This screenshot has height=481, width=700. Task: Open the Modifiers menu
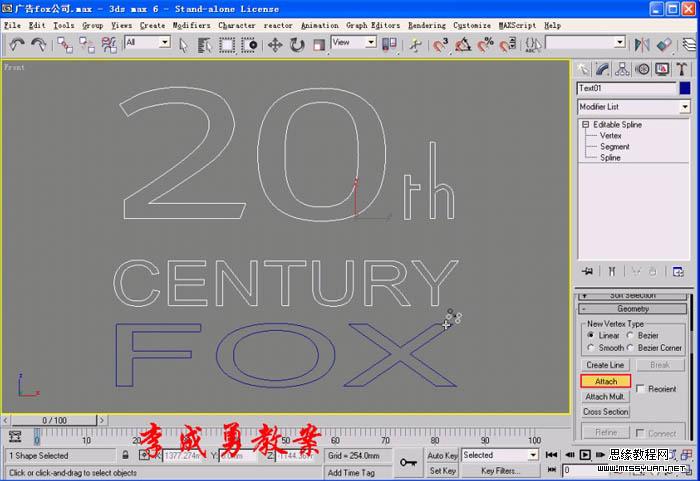(x=192, y=25)
